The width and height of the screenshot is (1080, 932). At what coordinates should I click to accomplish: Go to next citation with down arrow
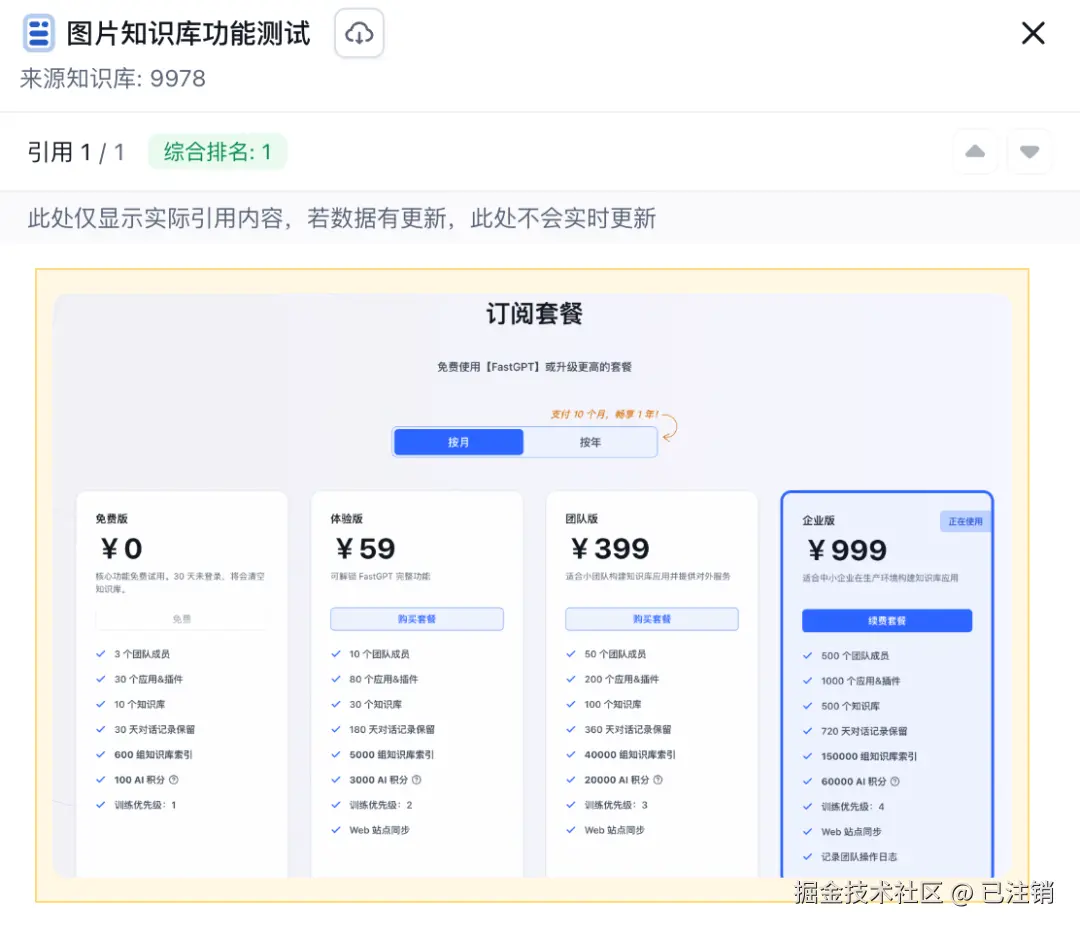point(1029,152)
